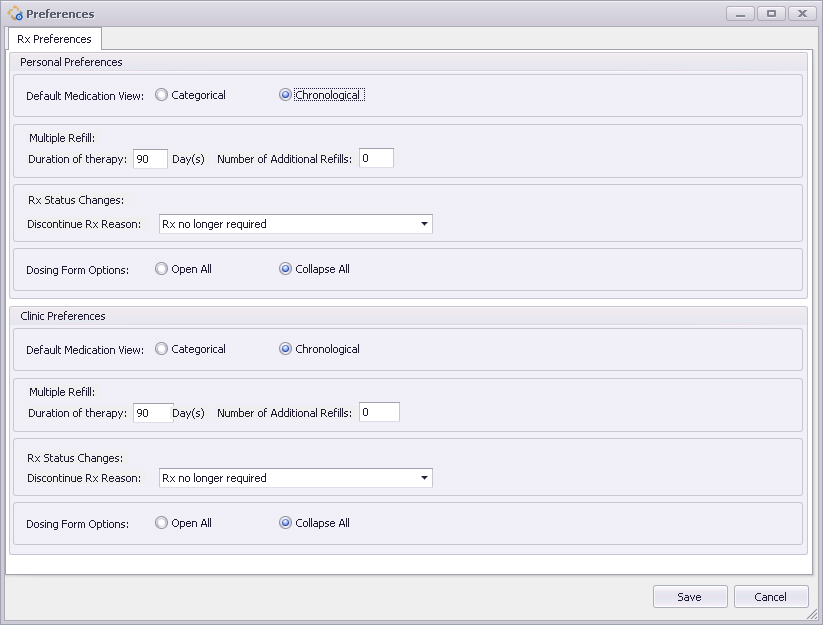Viewport: 823px width, 625px height.
Task: Select Categorical view in Personal Preferences
Action: 161,95
